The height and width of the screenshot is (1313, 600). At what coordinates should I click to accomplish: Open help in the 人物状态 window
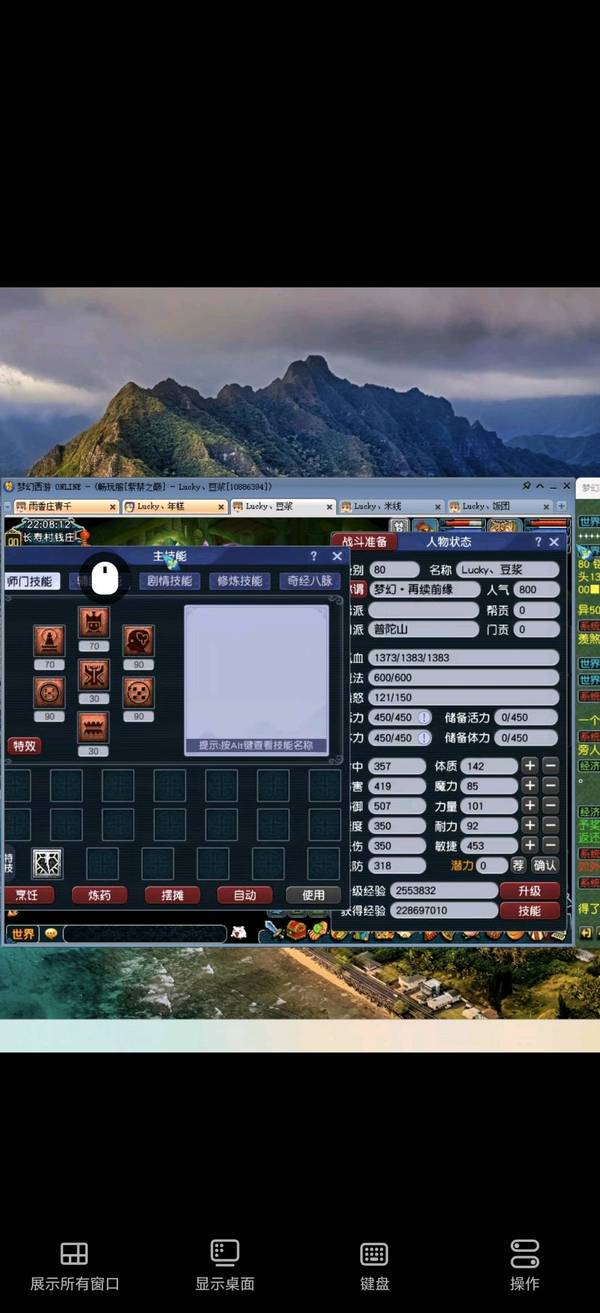[538, 542]
